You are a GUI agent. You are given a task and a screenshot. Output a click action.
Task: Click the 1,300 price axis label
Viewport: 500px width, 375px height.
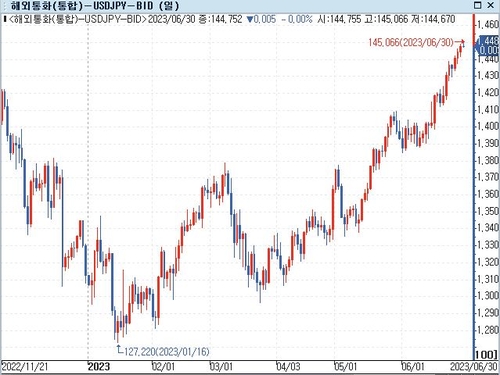pos(488,296)
